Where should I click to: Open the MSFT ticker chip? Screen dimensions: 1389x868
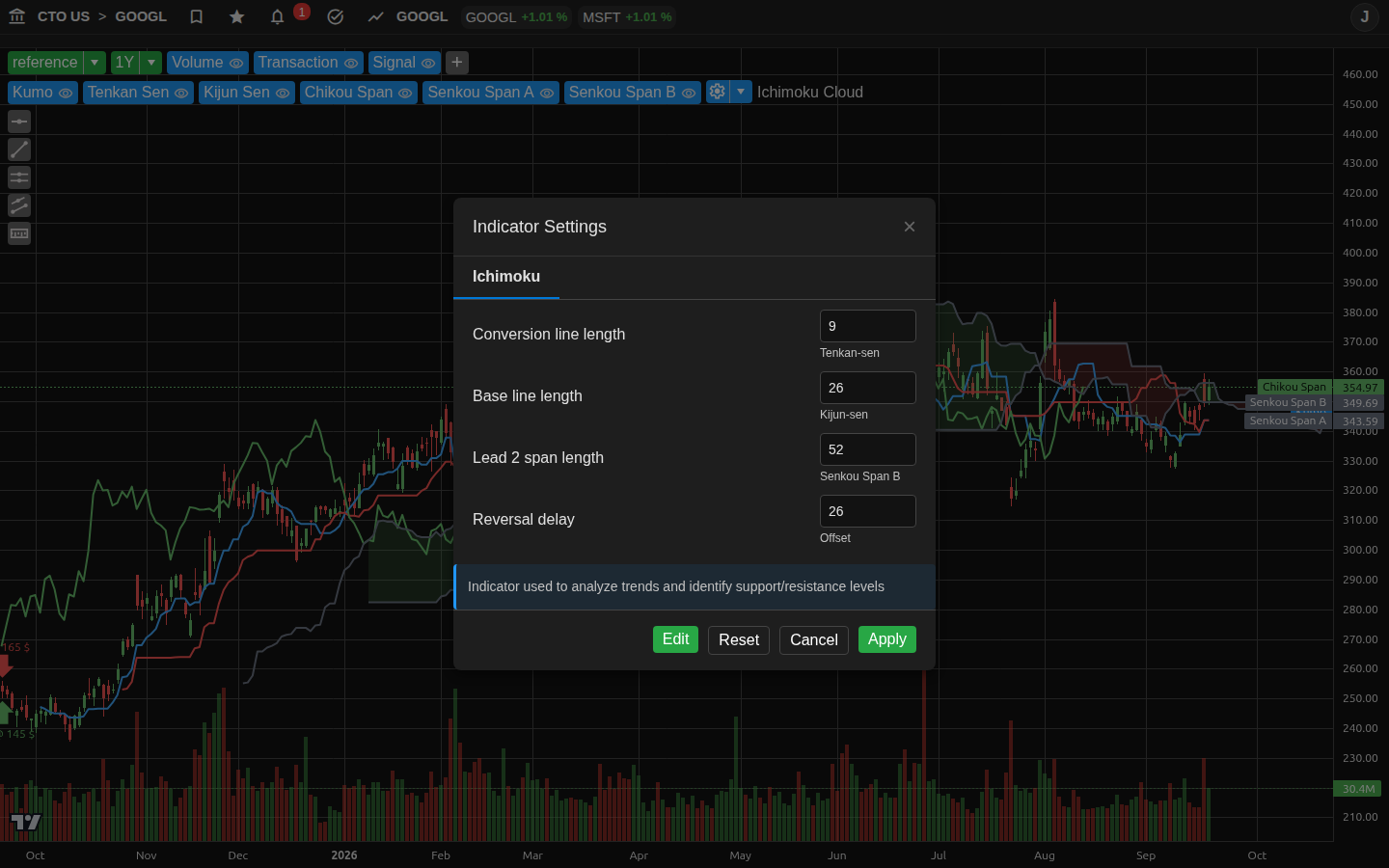coord(627,17)
